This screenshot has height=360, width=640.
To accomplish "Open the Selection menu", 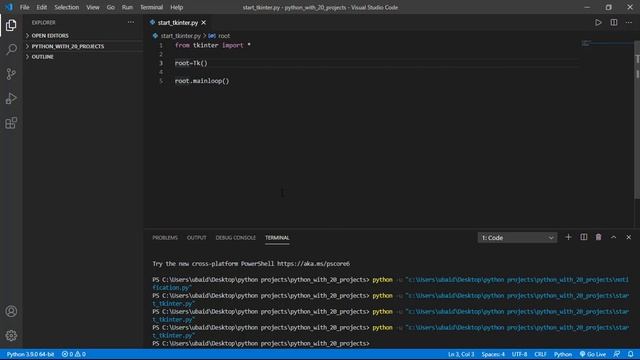I will pyautogui.click(x=67, y=7).
